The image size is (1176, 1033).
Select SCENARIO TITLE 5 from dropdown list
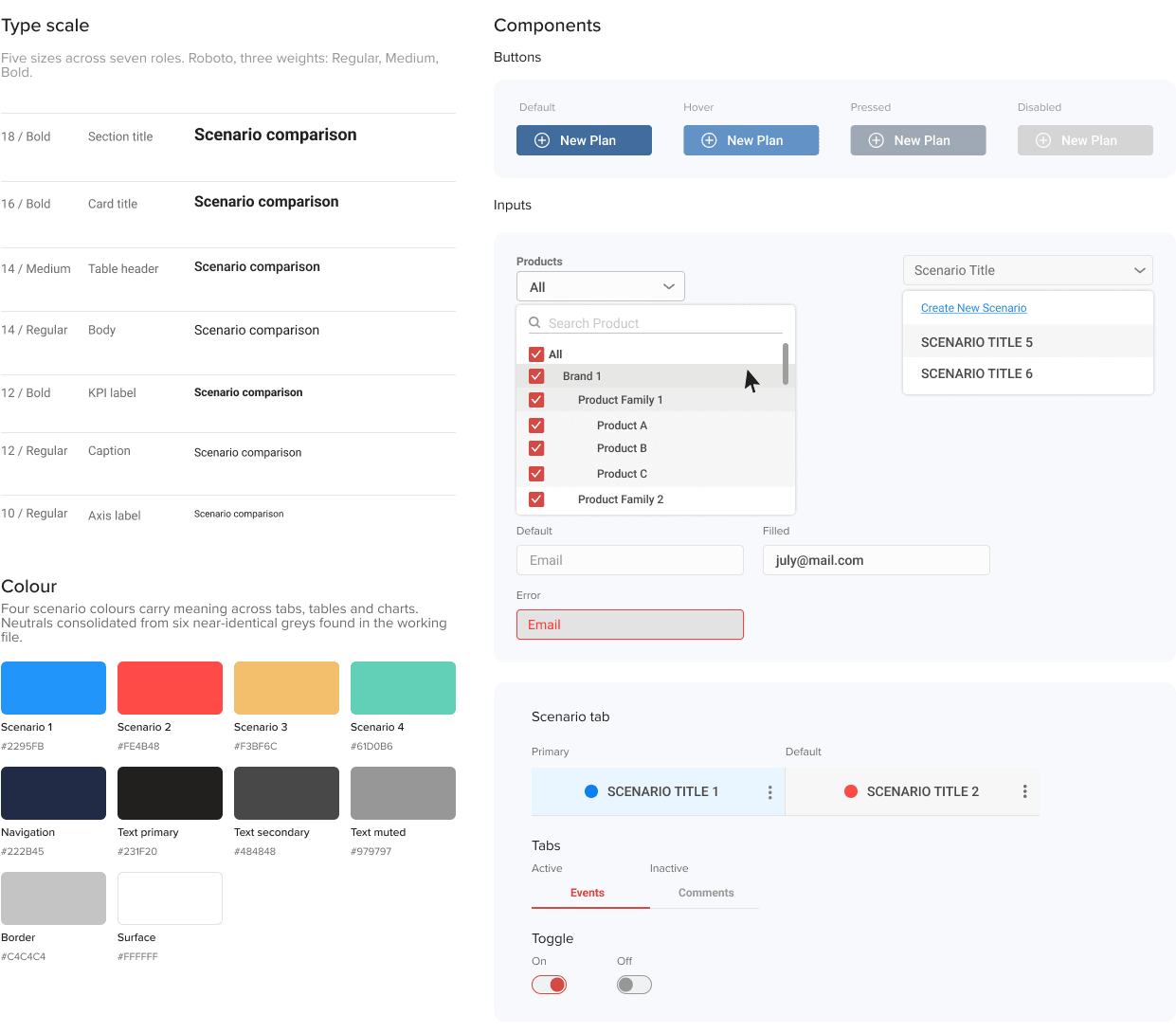pyautogui.click(x=1028, y=342)
